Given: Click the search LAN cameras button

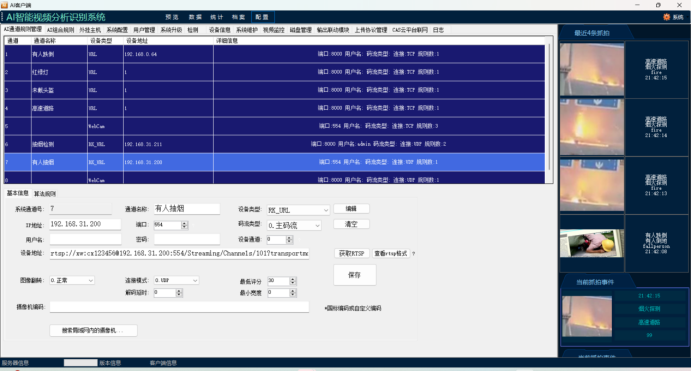Looking at the screenshot, I should (x=93, y=330).
